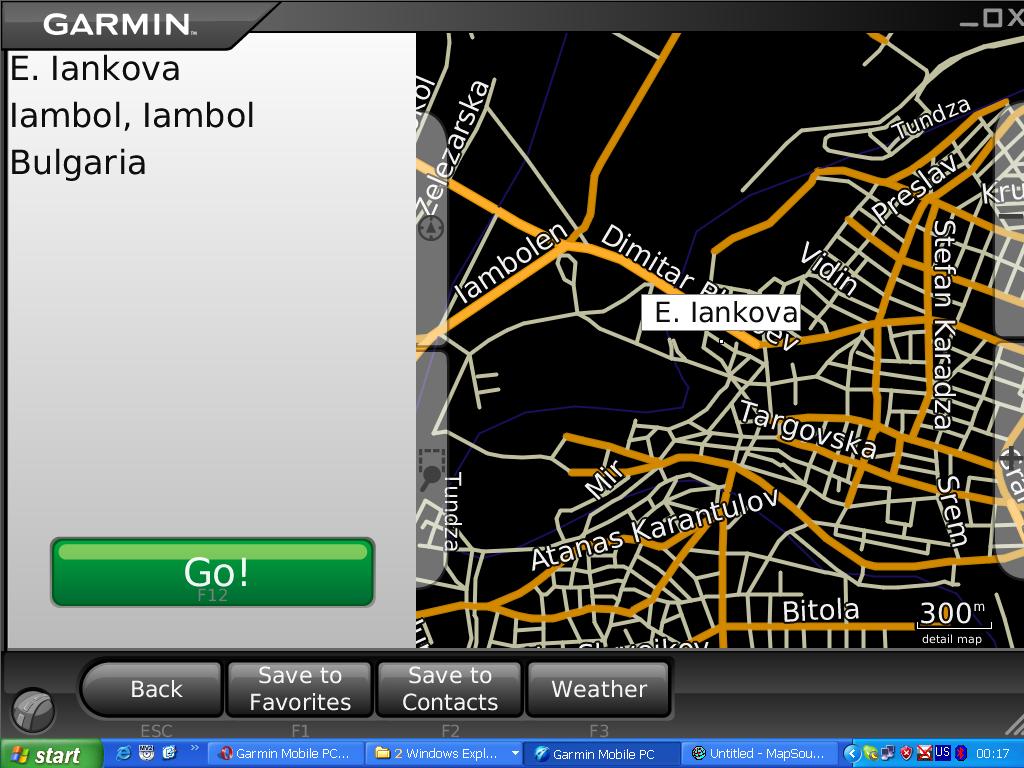The width and height of the screenshot is (1024, 768).
Task: Select the E. Iankova address line
Action: pos(95,69)
